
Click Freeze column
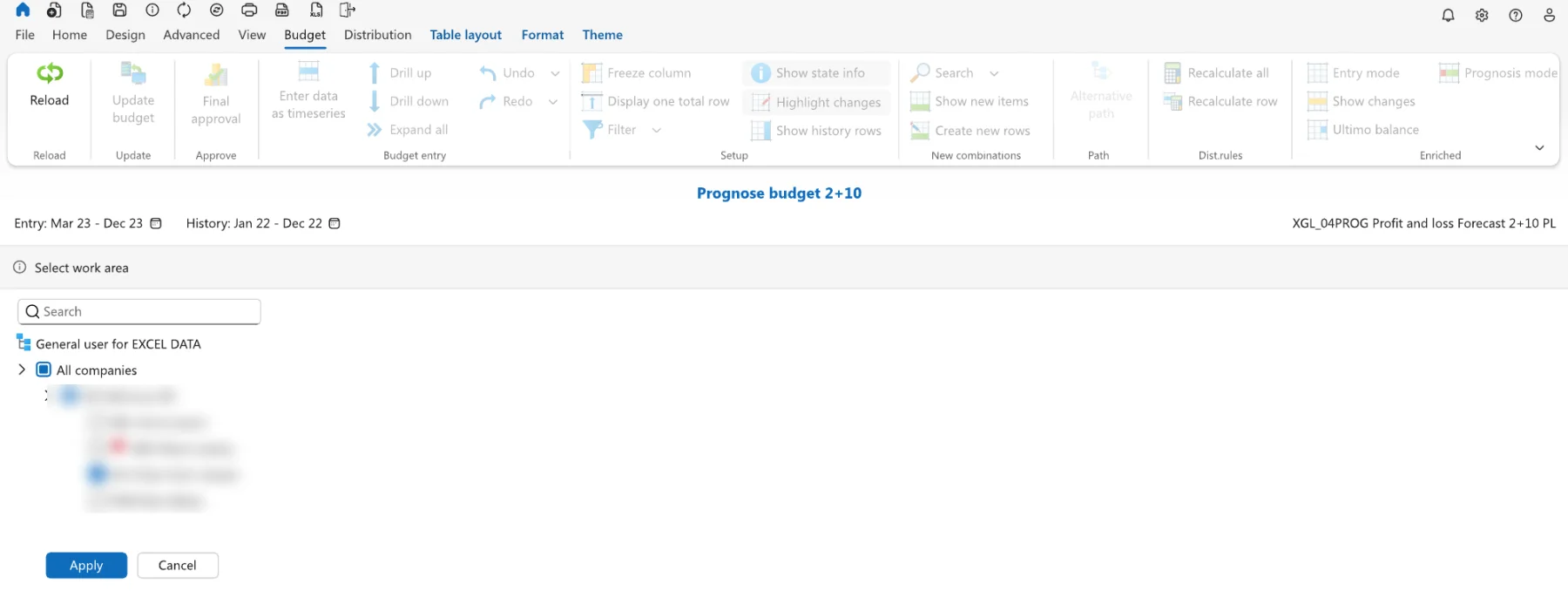click(637, 73)
